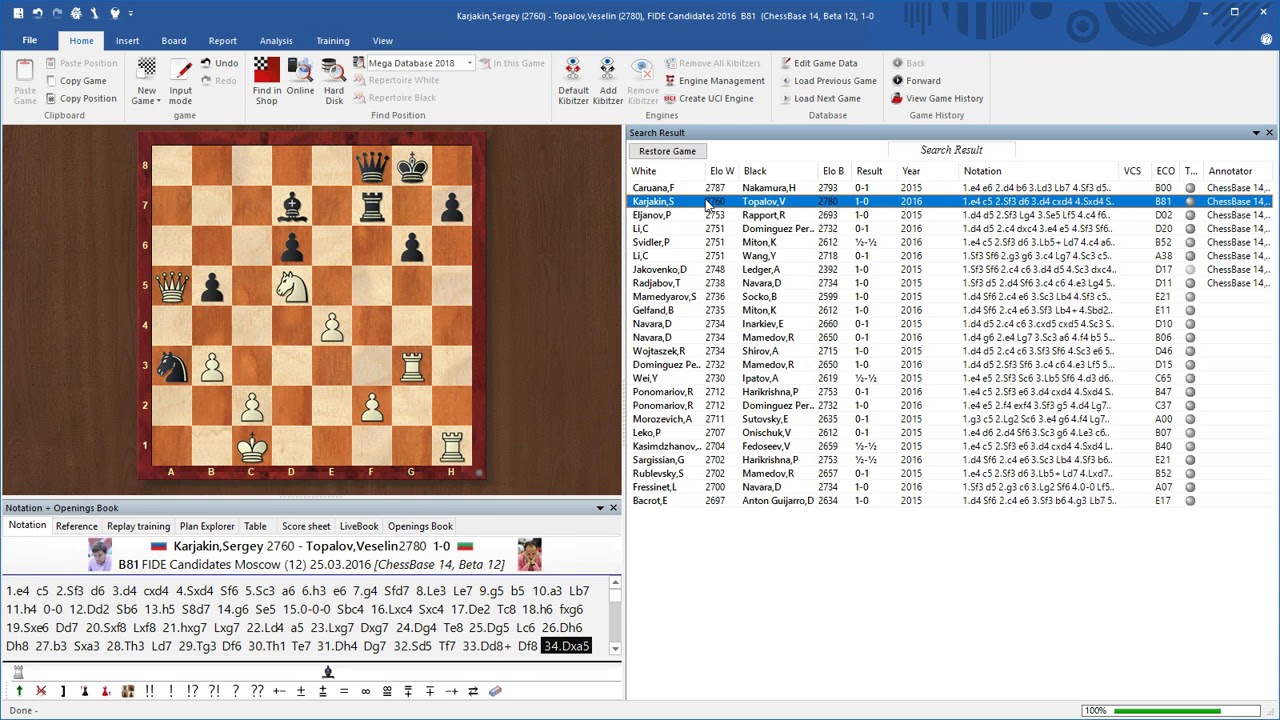Click notation scrollbar down arrow
The height and width of the screenshot is (720, 1280).
point(615,650)
